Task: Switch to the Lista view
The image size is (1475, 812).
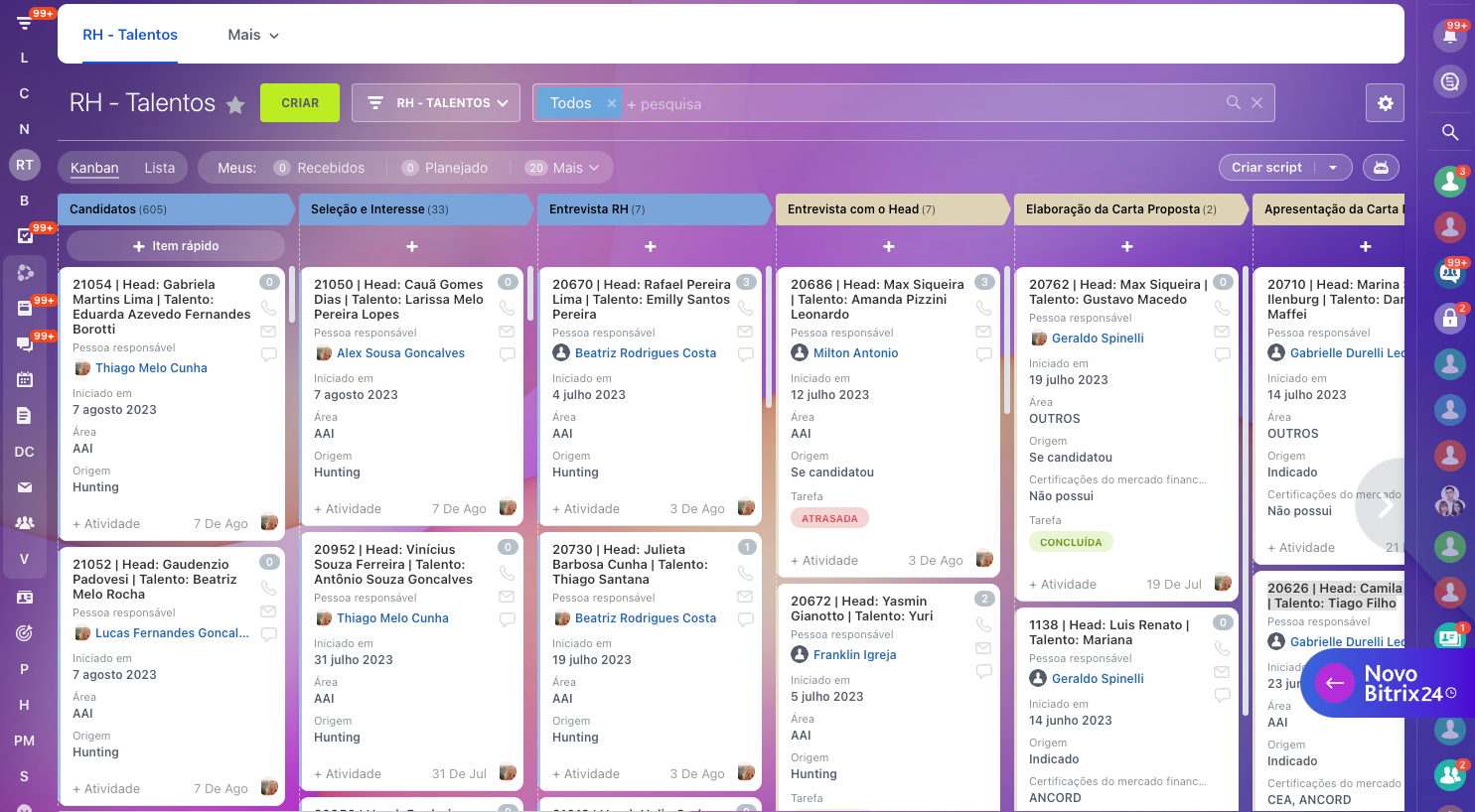Action: pyautogui.click(x=159, y=168)
